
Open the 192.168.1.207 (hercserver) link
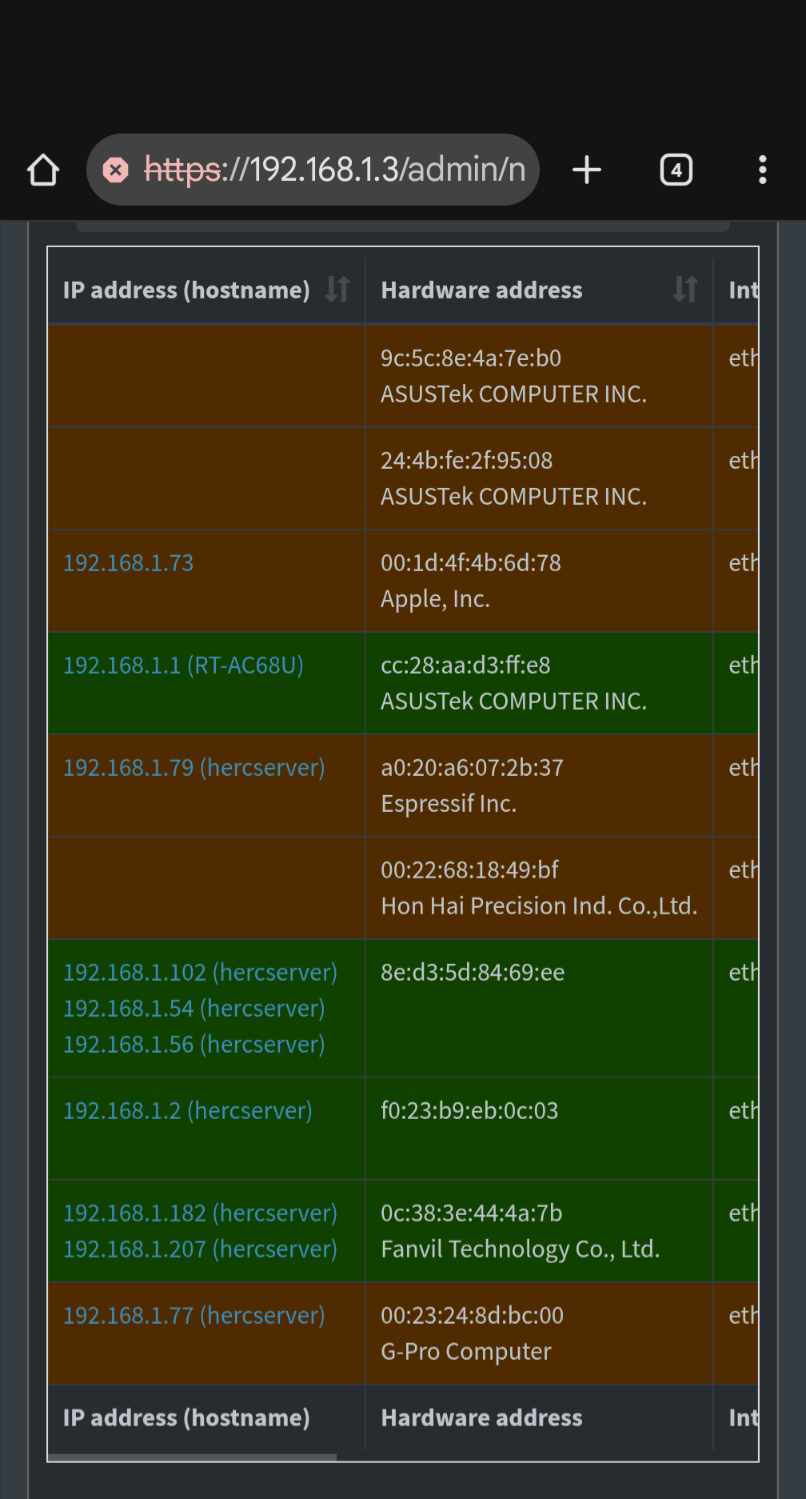(x=200, y=1249)
